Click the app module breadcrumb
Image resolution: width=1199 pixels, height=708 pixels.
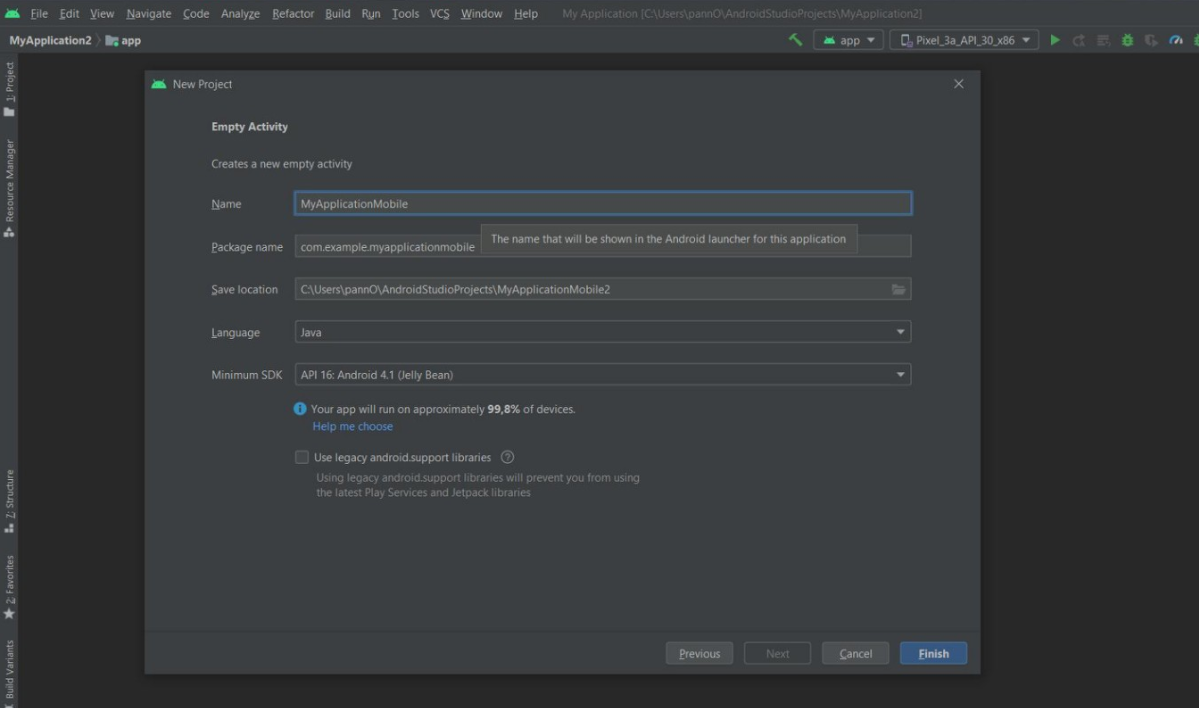pos(123,41)
